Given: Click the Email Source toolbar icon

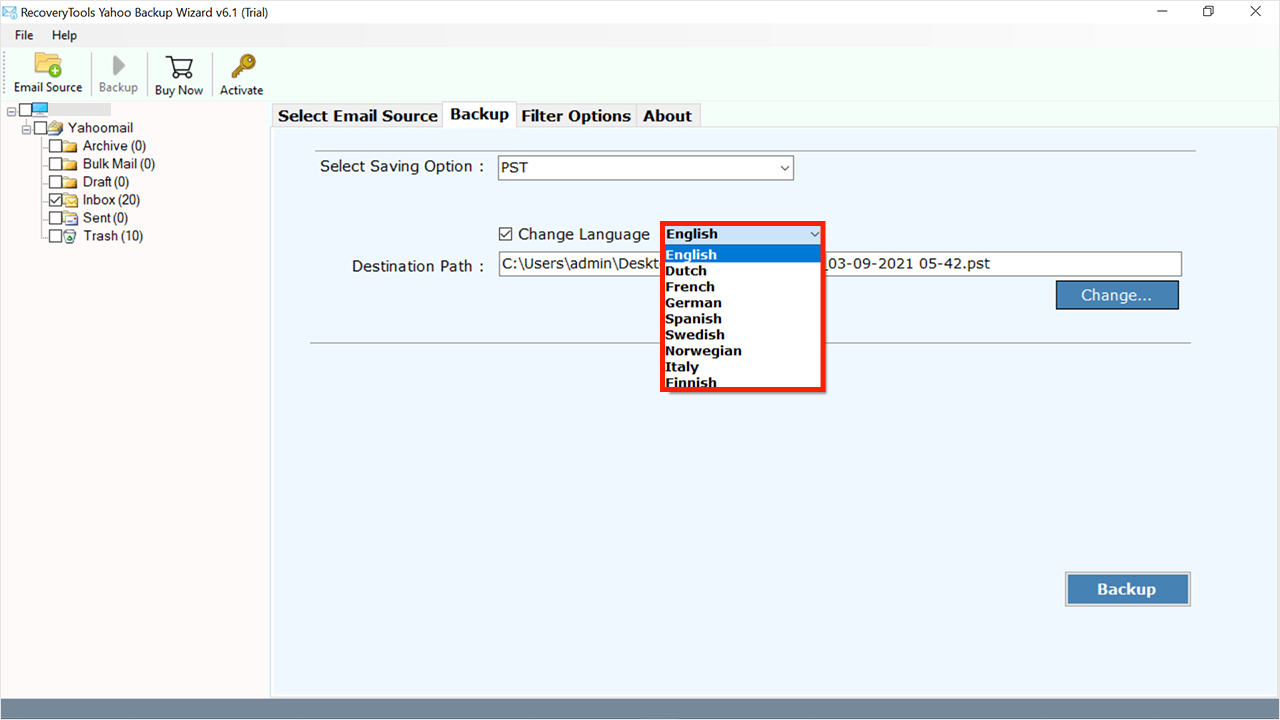Looking at the screenshot, I should pyautogui.click(x=48, y=65).
